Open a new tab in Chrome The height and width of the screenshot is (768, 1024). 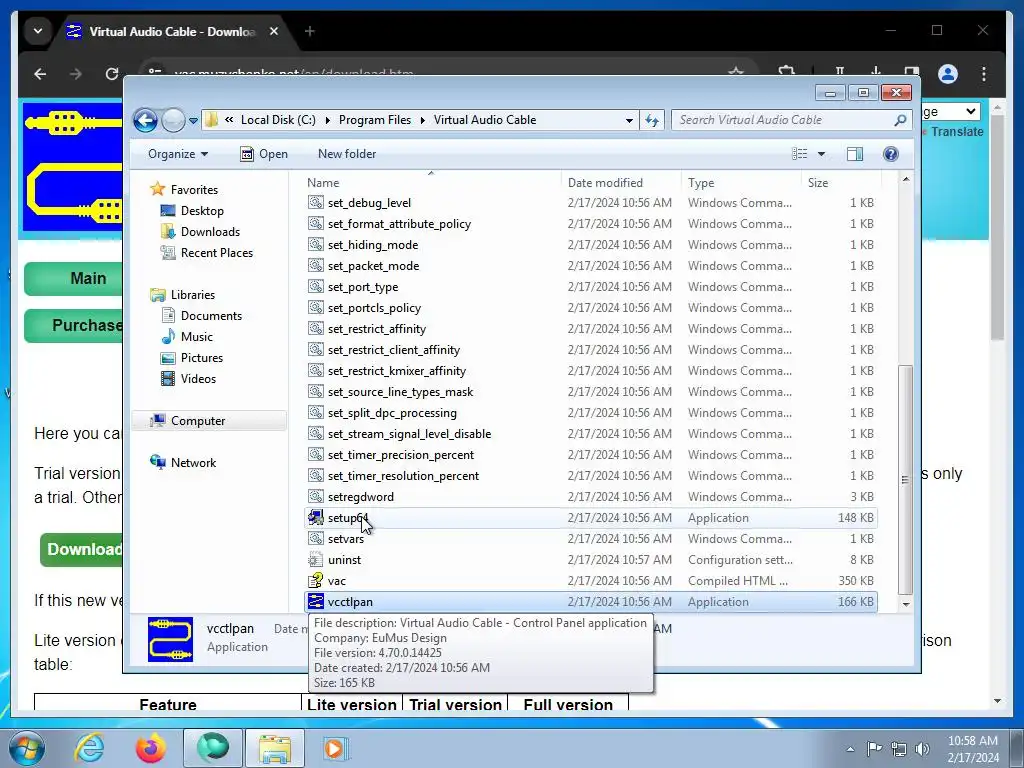coord(310,31)
